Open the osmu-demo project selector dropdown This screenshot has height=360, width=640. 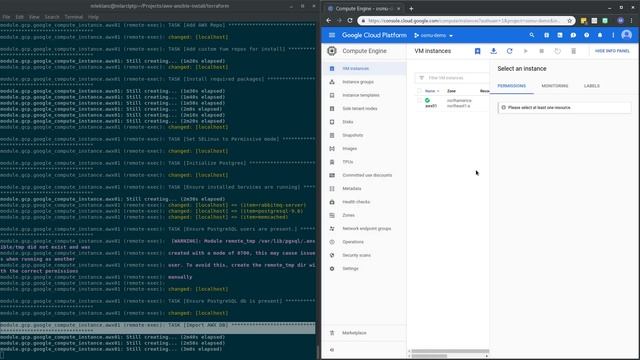click(433, 36)
